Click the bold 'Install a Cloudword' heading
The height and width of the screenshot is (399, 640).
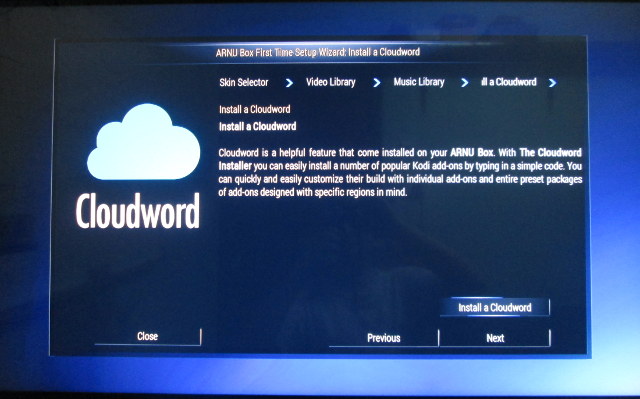click(x=258, y=126)
